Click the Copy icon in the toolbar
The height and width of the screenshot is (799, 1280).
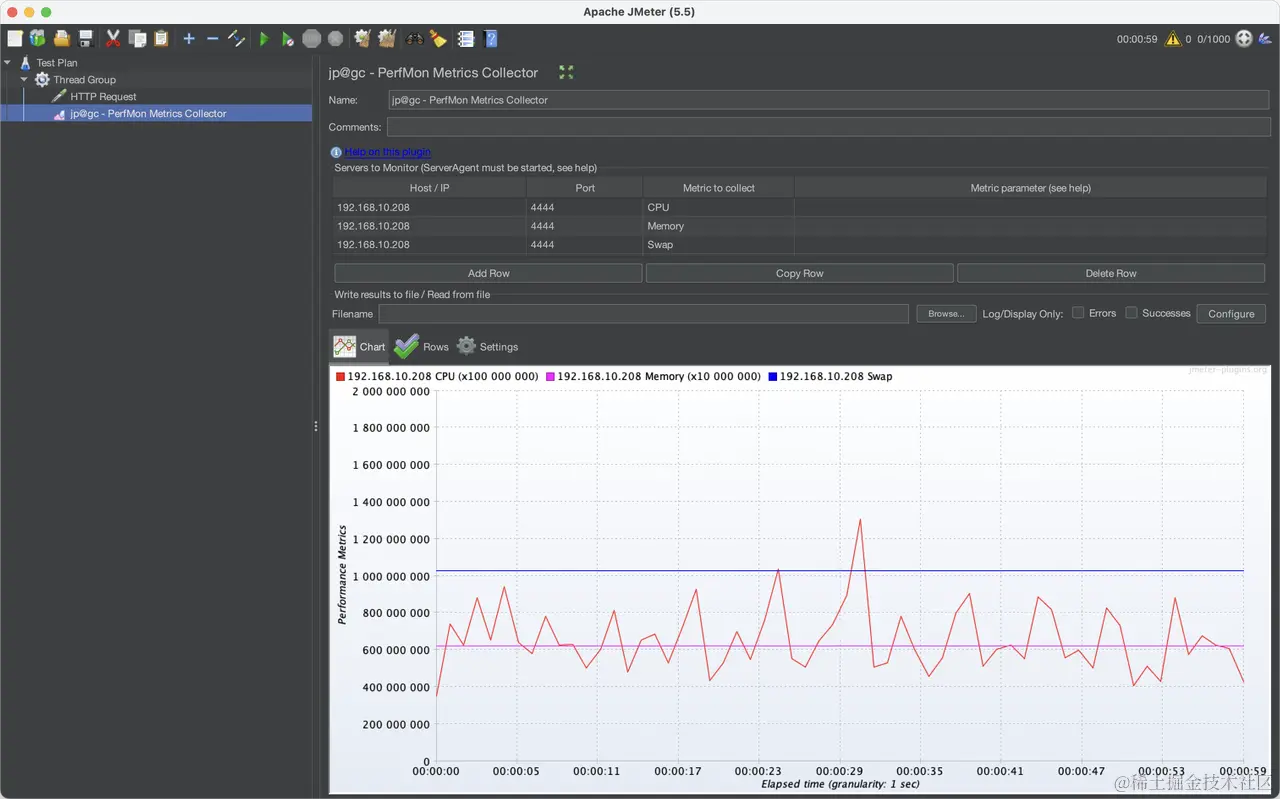tap(137, 39)
